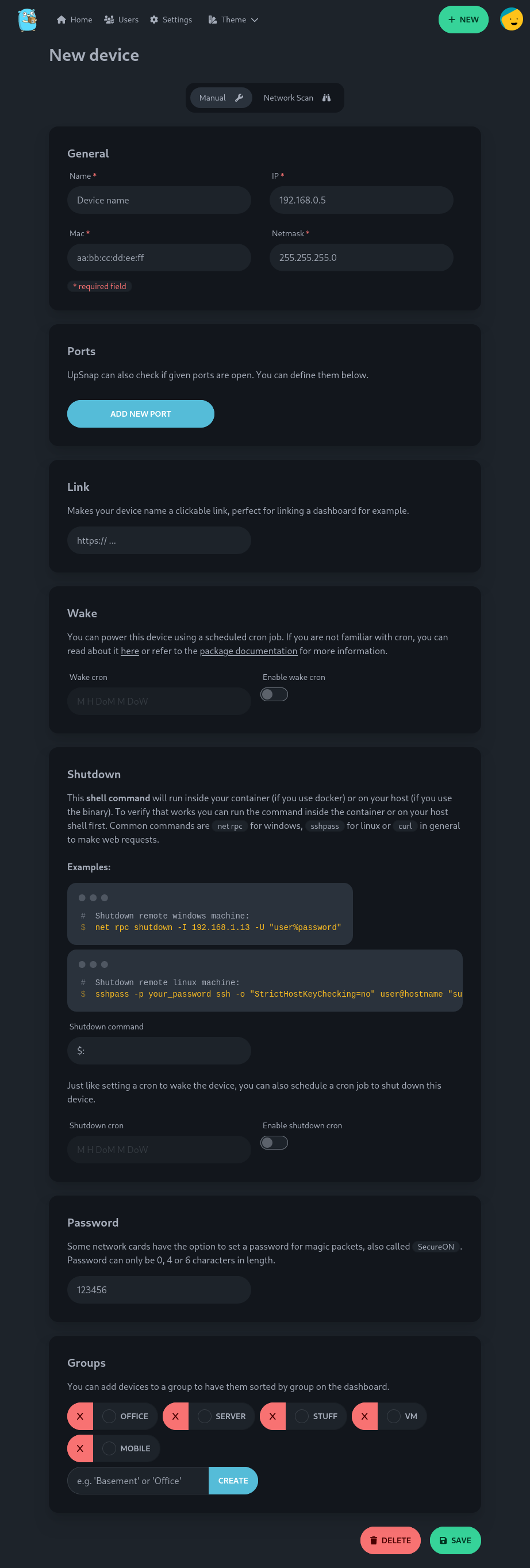Viewport: 530px width, 1568px height.
Task: Open the user avatar menu
Action: (510, 20)
